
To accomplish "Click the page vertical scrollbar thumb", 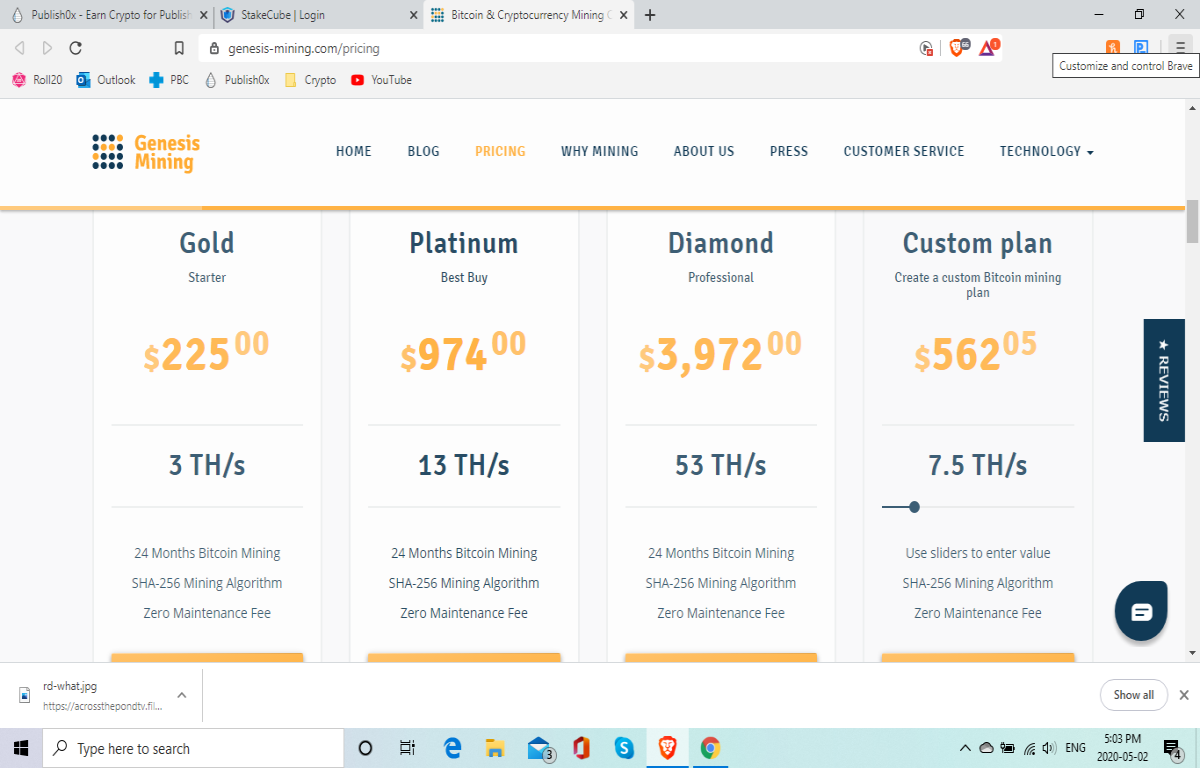I will click(1192, 222).
